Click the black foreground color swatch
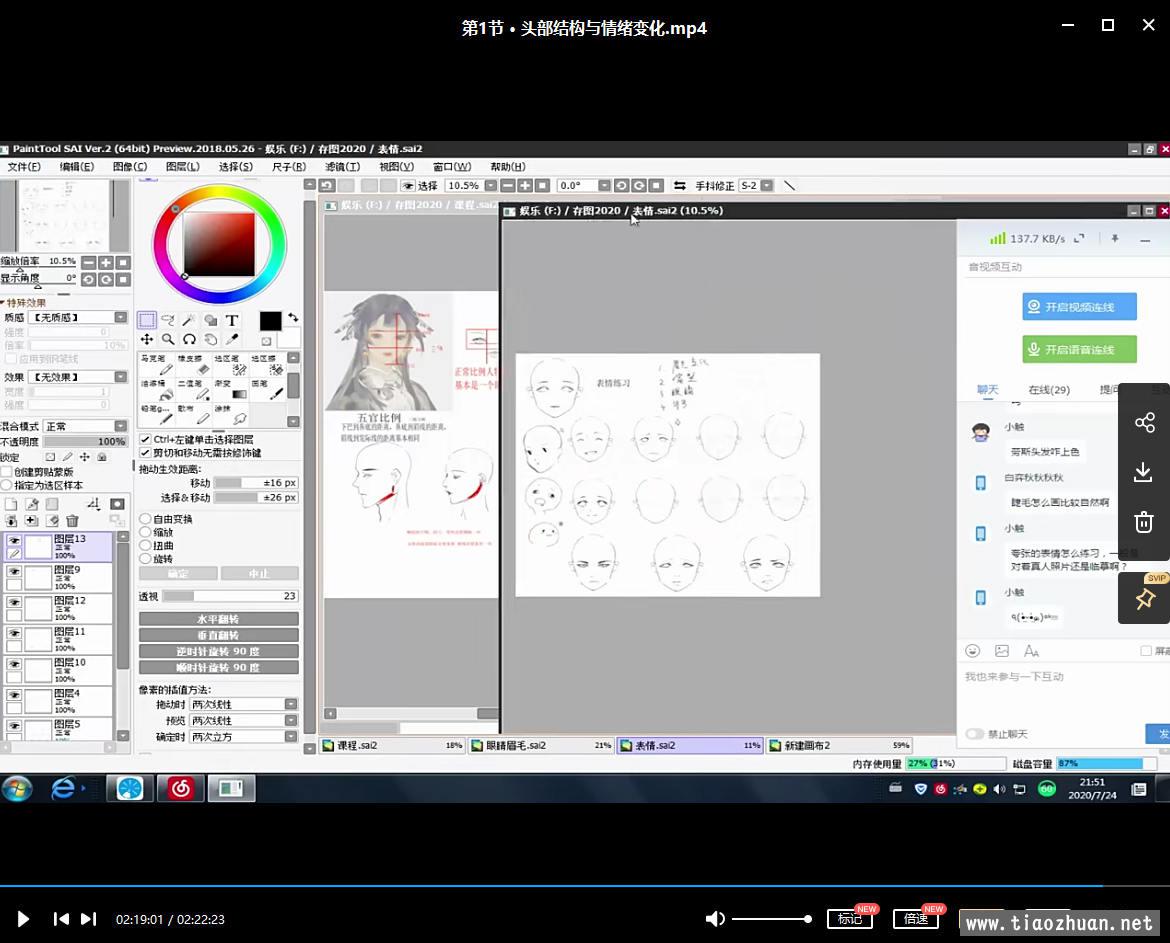The image size is (1170, 943). pos(270,320)
